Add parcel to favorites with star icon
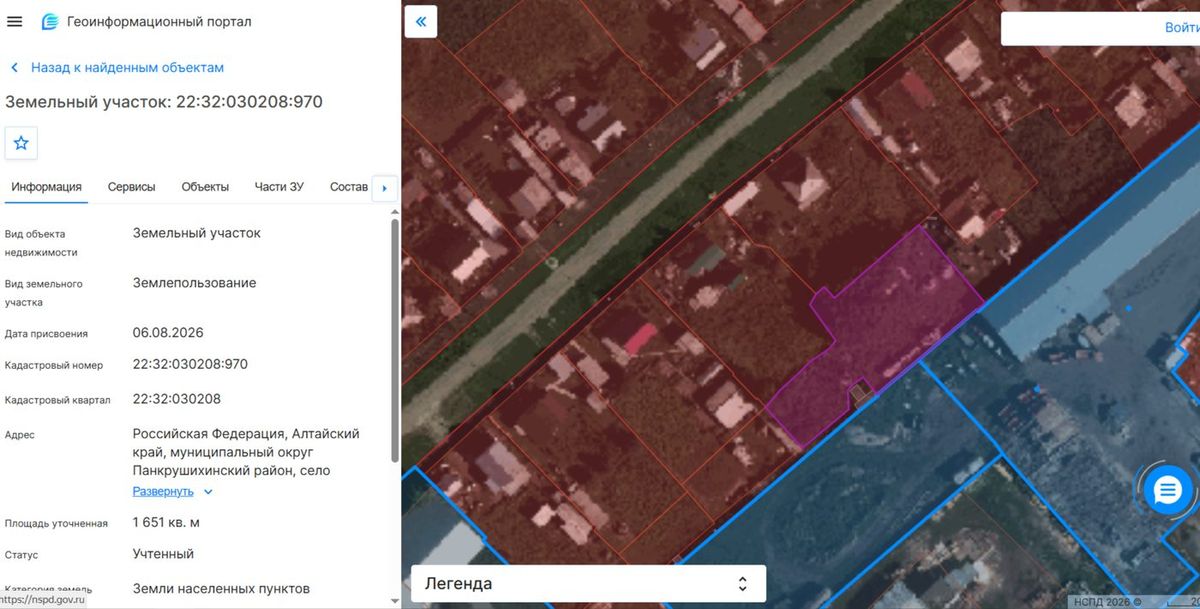Viewport: 1200px width, 609px height. click(x=21, y=143)
